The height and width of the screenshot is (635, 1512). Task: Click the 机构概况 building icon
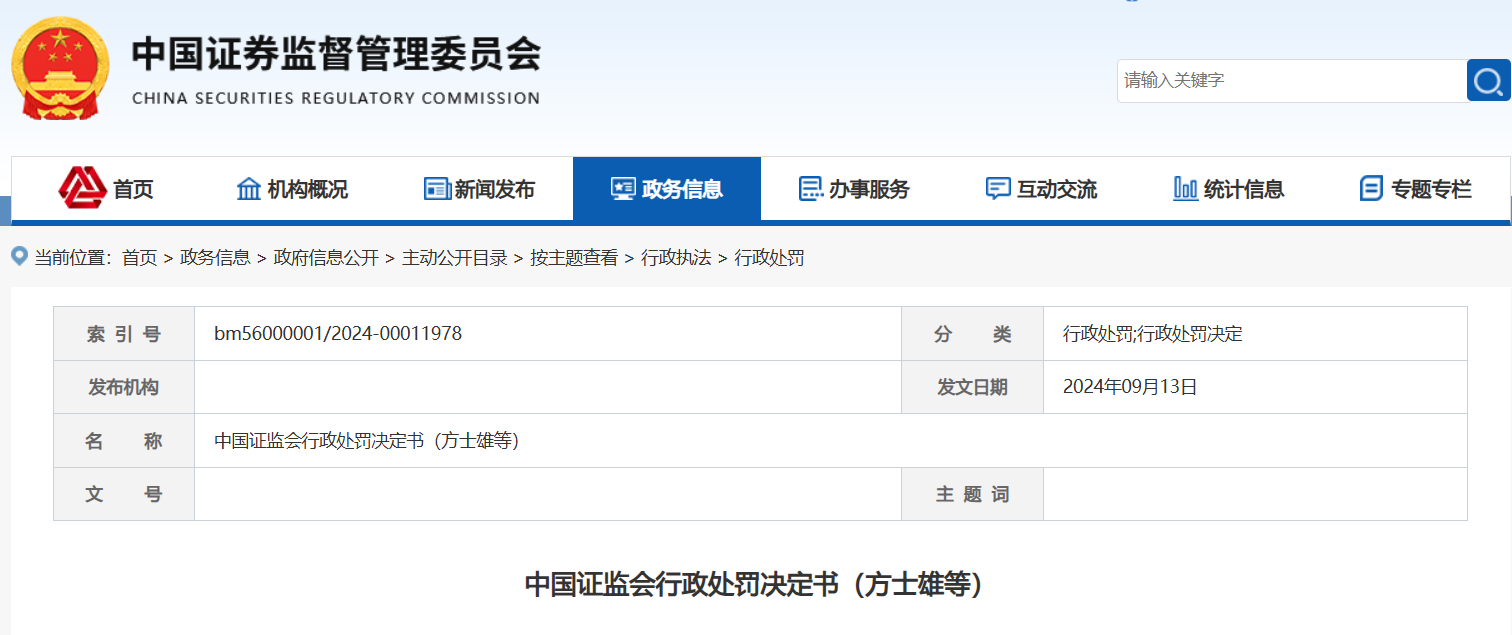point(248,188)
